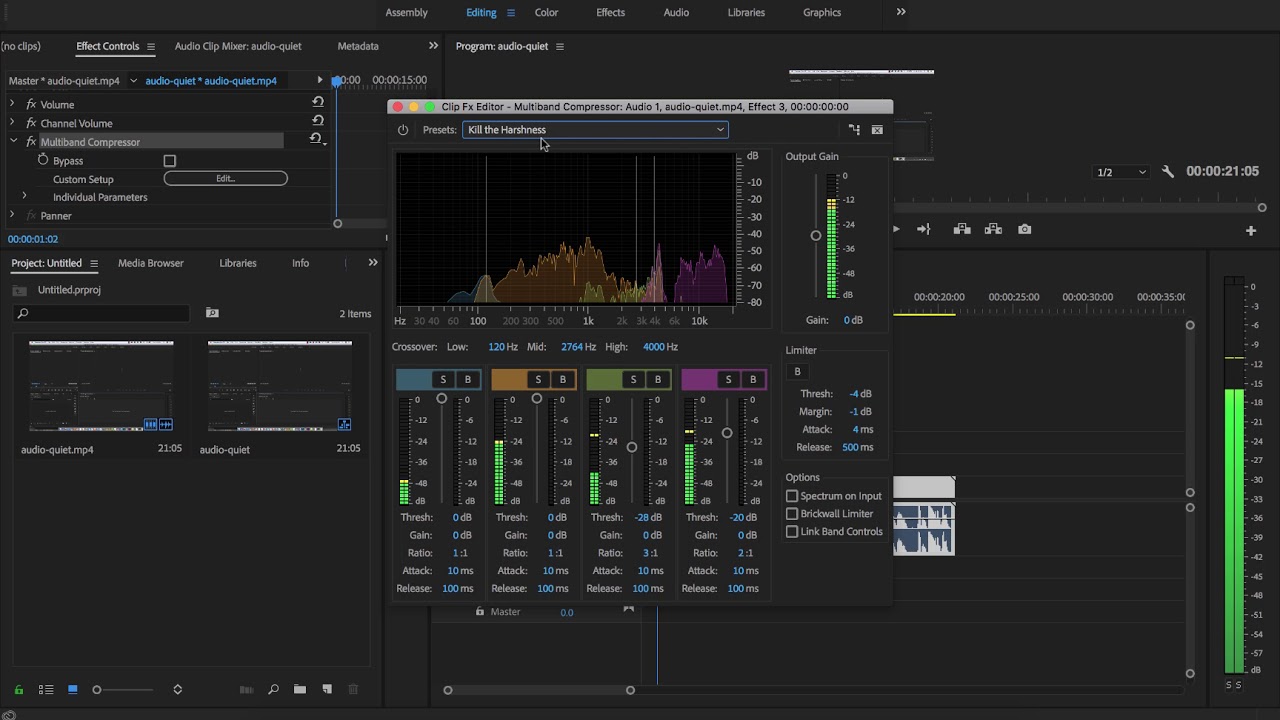
Task: Create a New Bin in Project panel
Action: pos(299,689)
